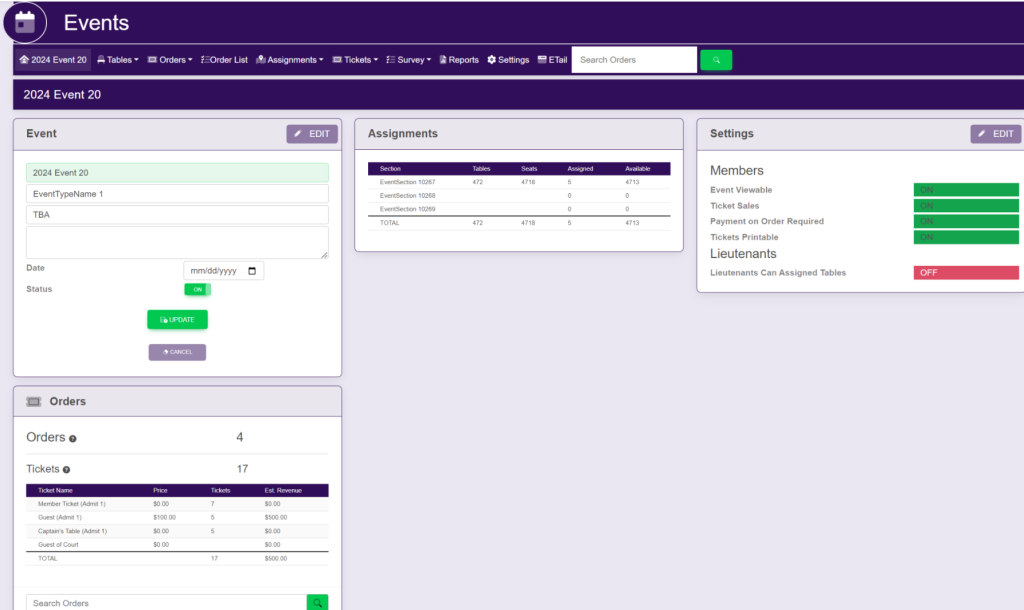Click Edit in the Settings panel
Screen dimensions: 1024x610
click(x=995, y=134)
